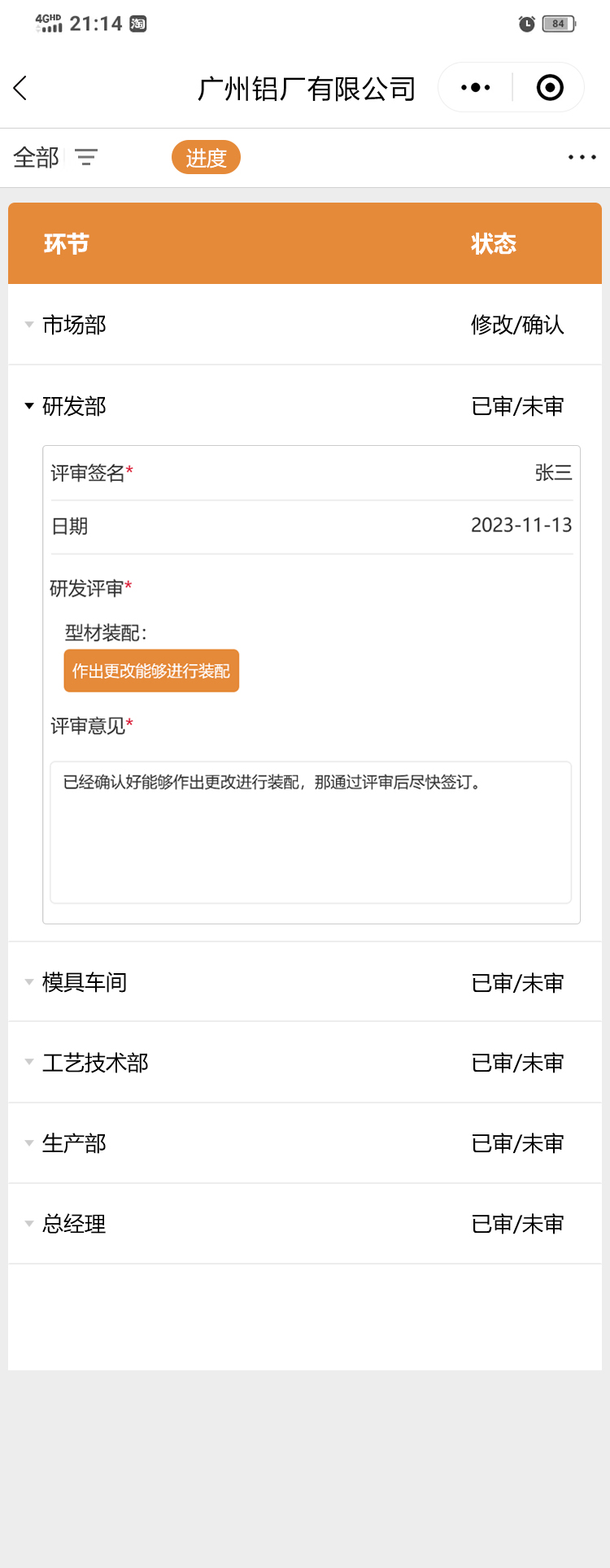
Task: Tap the Taobao notification icon
Action: pyautogui.click(x=138, y=24)
